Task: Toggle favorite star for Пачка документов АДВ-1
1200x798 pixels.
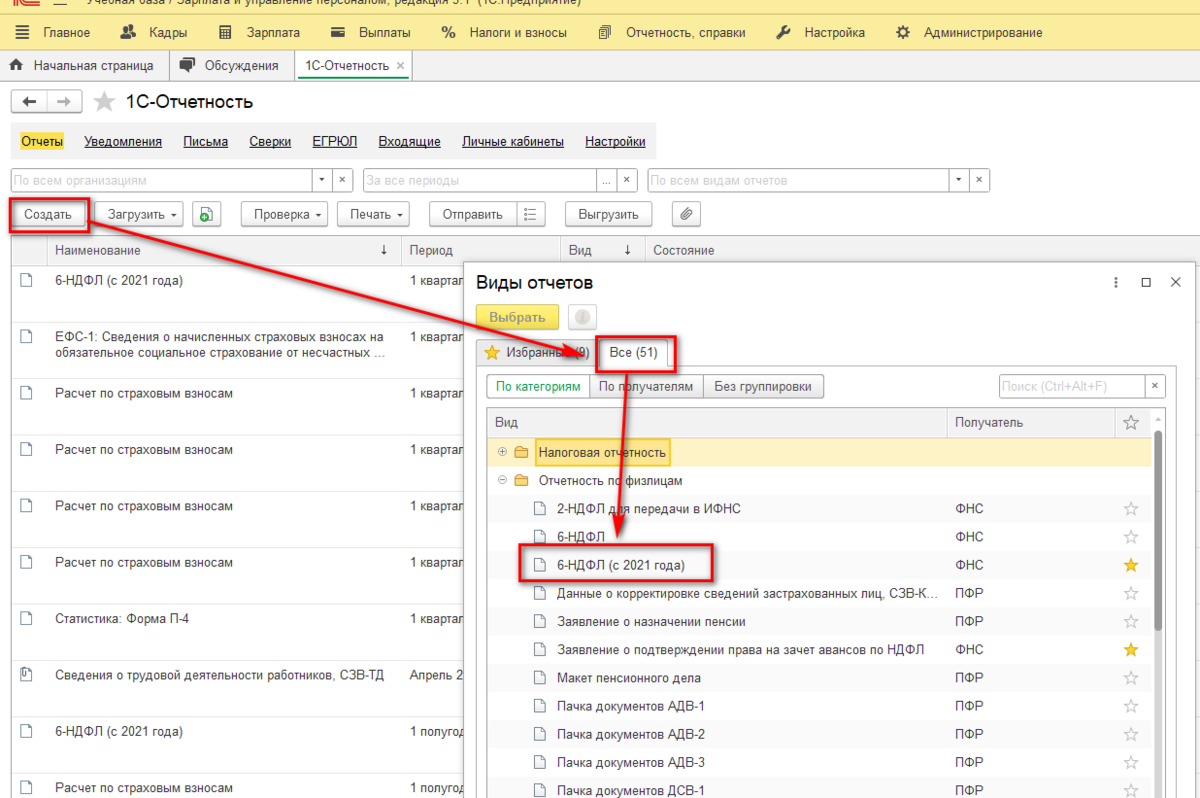Action: (1131, 706)
